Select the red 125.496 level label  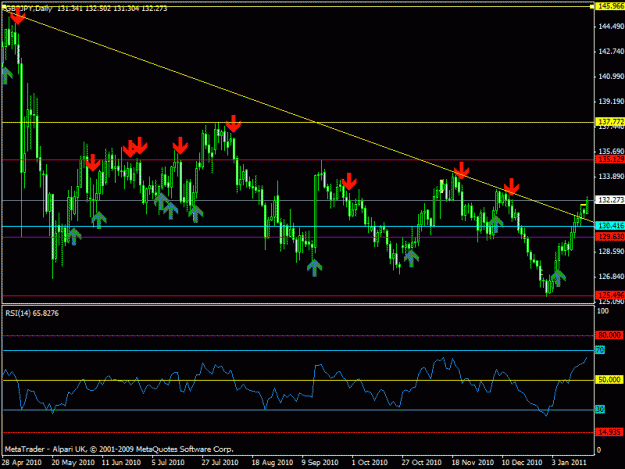click(x=610, y=295)
